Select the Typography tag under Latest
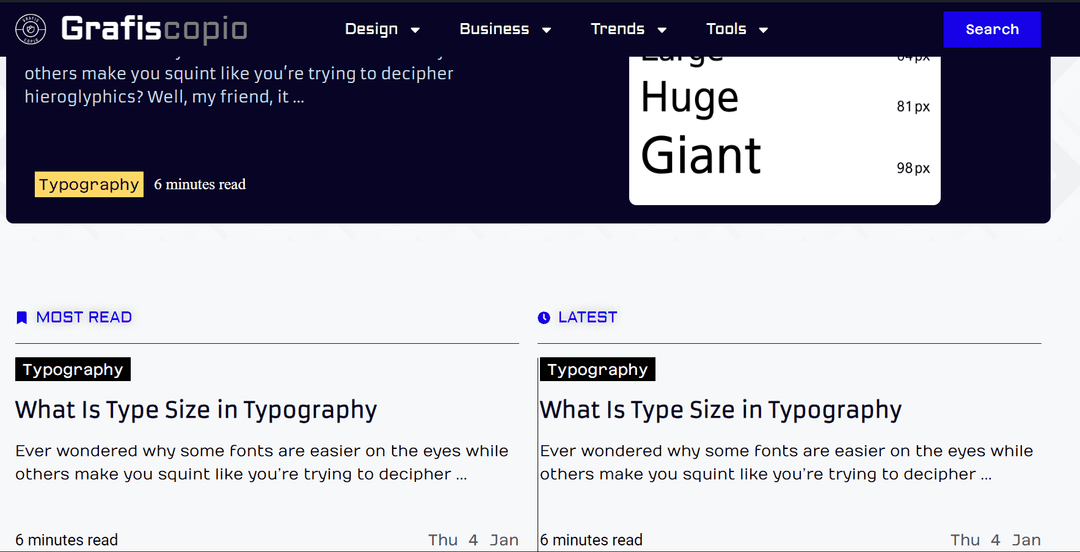 tap(597, 370)
